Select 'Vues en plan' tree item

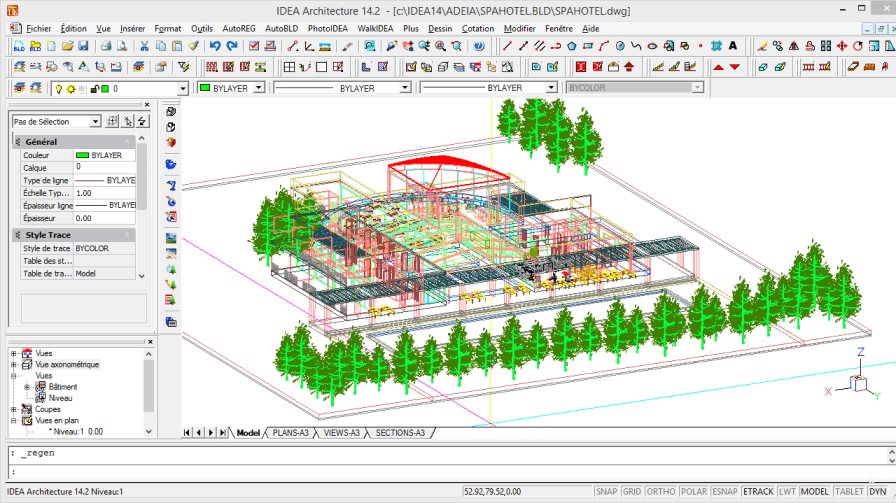[57, 421]
